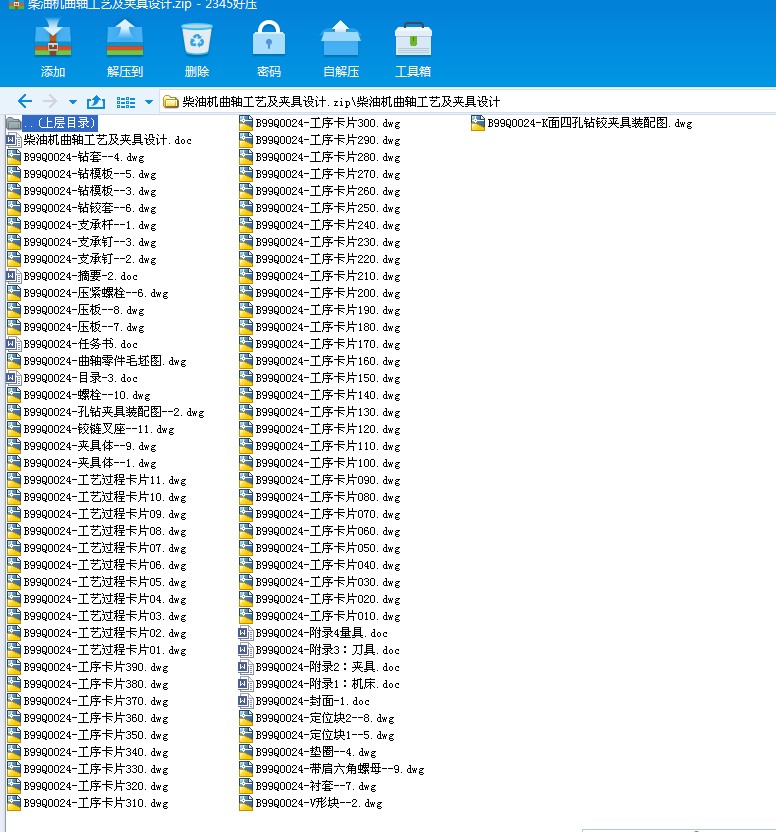Click the 自解压 (Self-extract) icon
Image resolution: width=776 pixels, height=832 pixels.
341,38
